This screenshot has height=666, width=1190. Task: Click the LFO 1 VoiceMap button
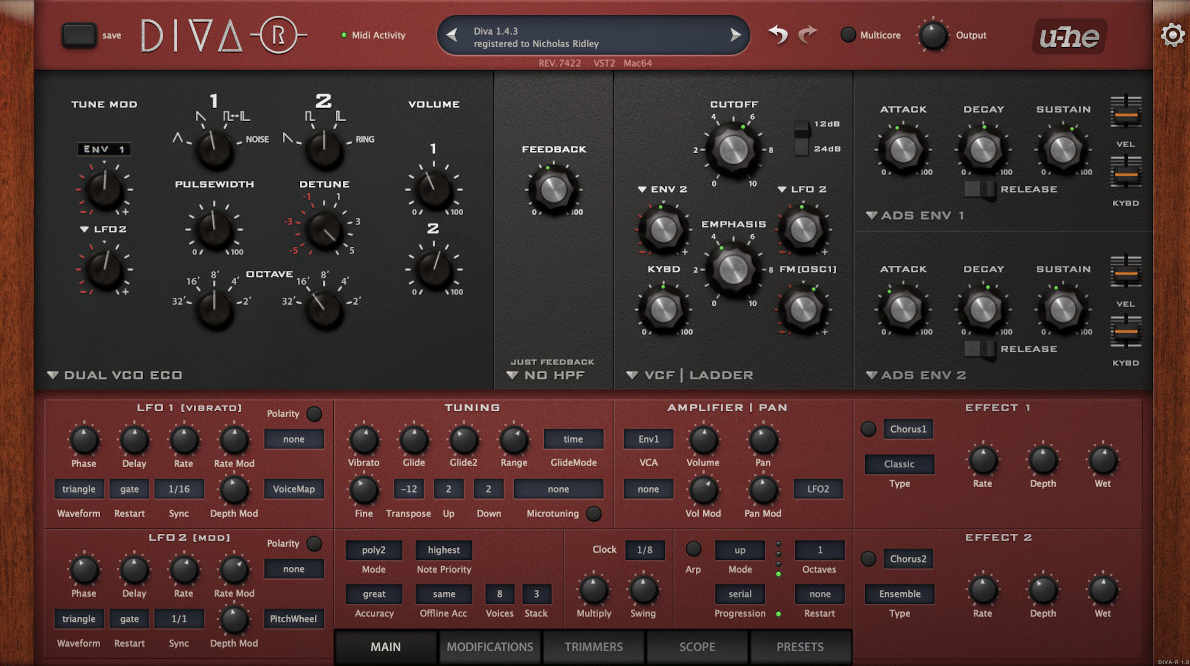pos(294,489)
